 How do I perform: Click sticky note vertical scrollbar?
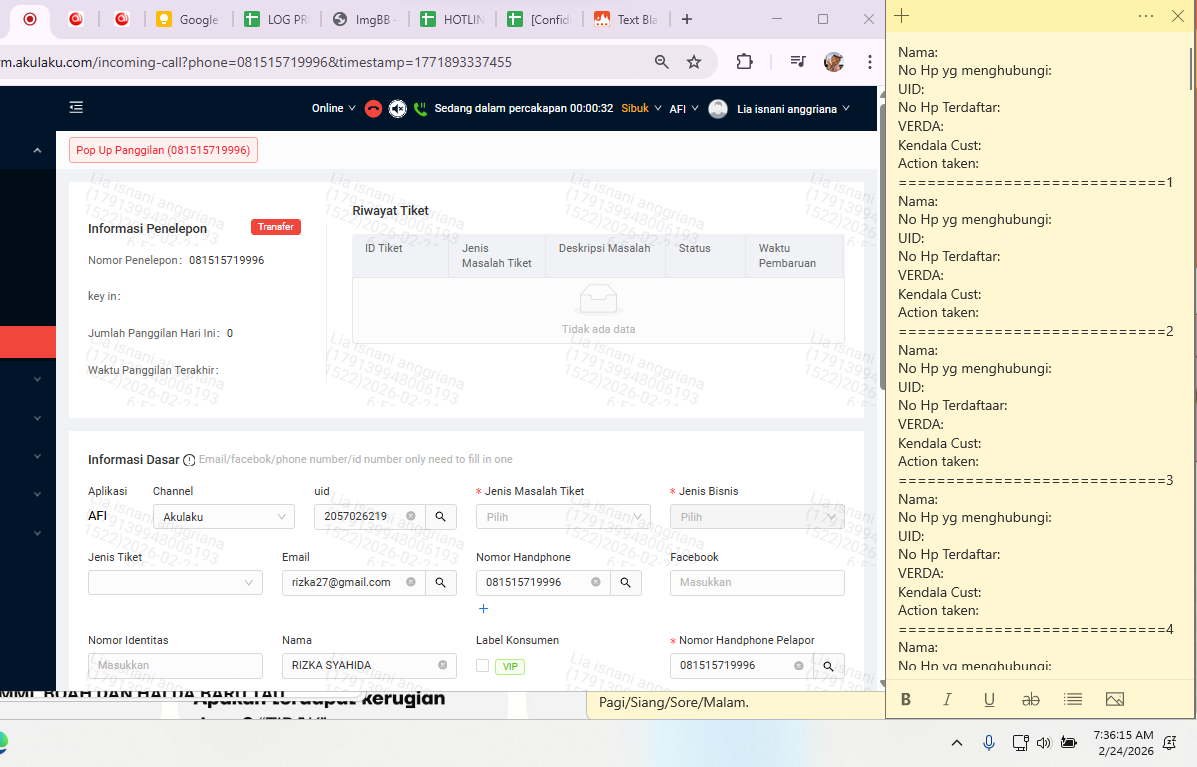pyautogui.click(x=1192, y=69)
